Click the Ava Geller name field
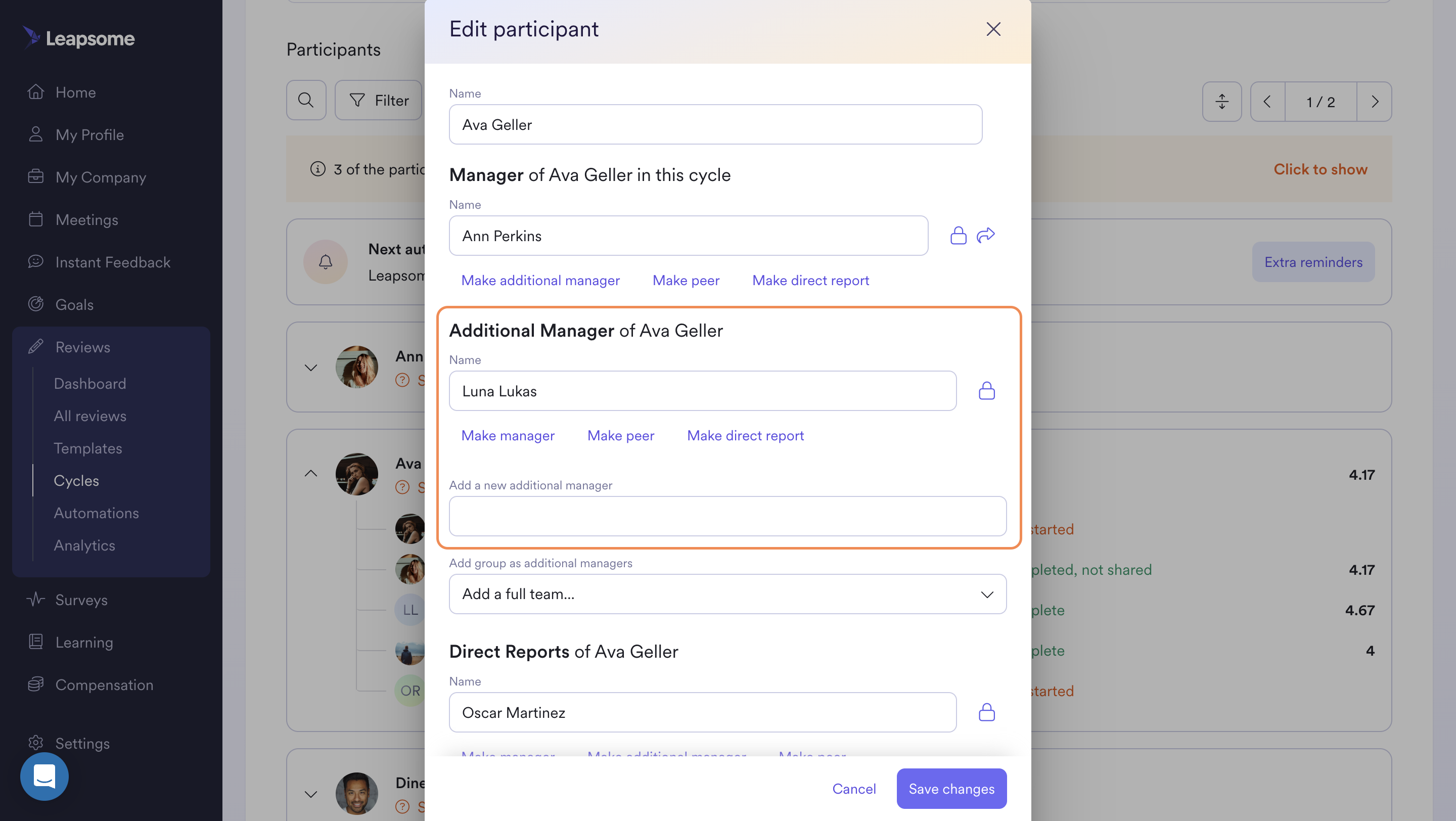 pos(715,124)
